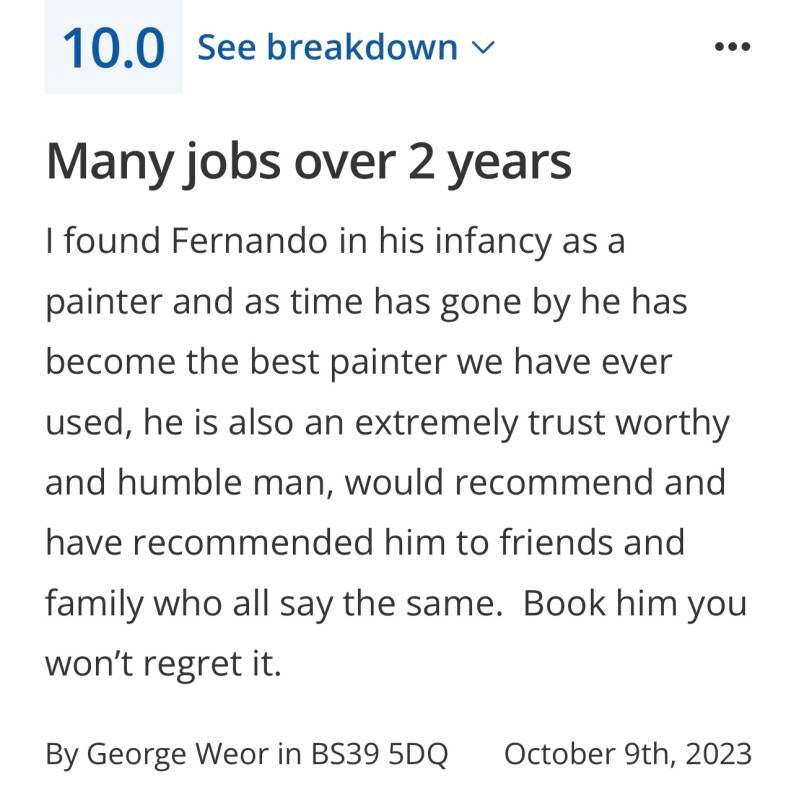Viewport: 799px width, 797px height.
Task: Click the reviewer name George Weor
Action: pyautogui.click(x=179, y=752)
